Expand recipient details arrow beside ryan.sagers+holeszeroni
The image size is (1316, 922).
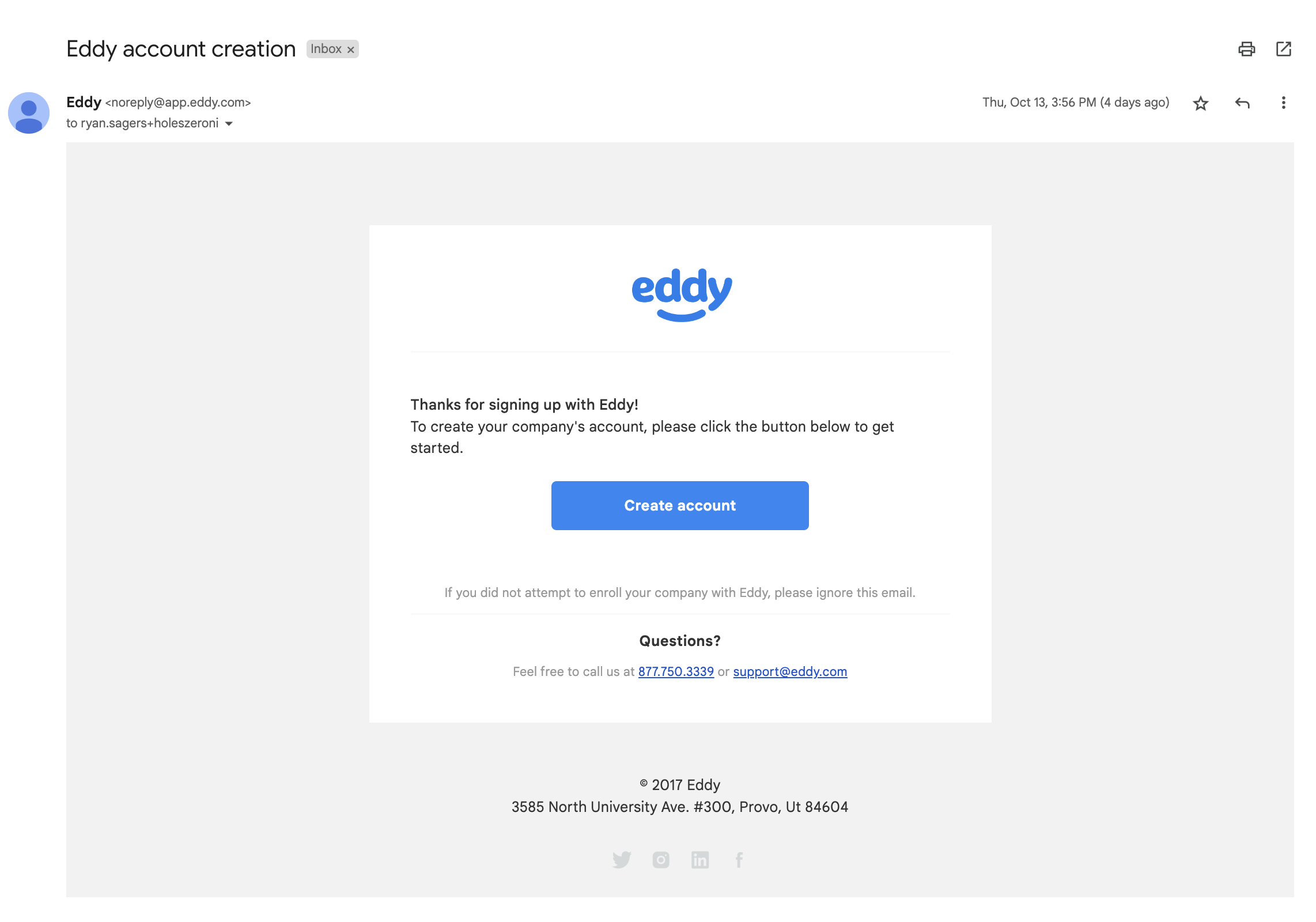(229, 124)
